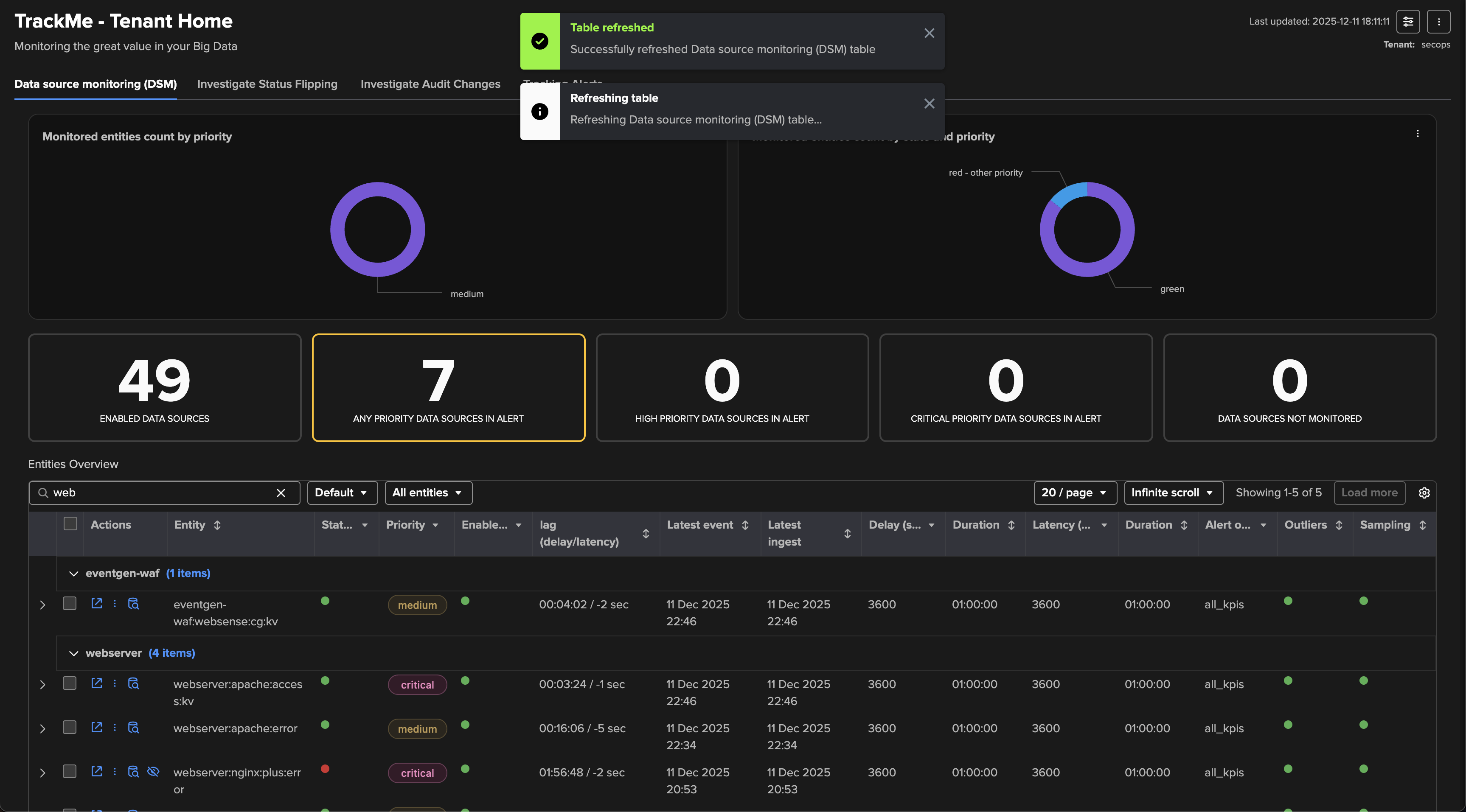Open dashboard filter sliders icon in header
Viewport: 1466px width, 812px height.
tap(1408, 22)
